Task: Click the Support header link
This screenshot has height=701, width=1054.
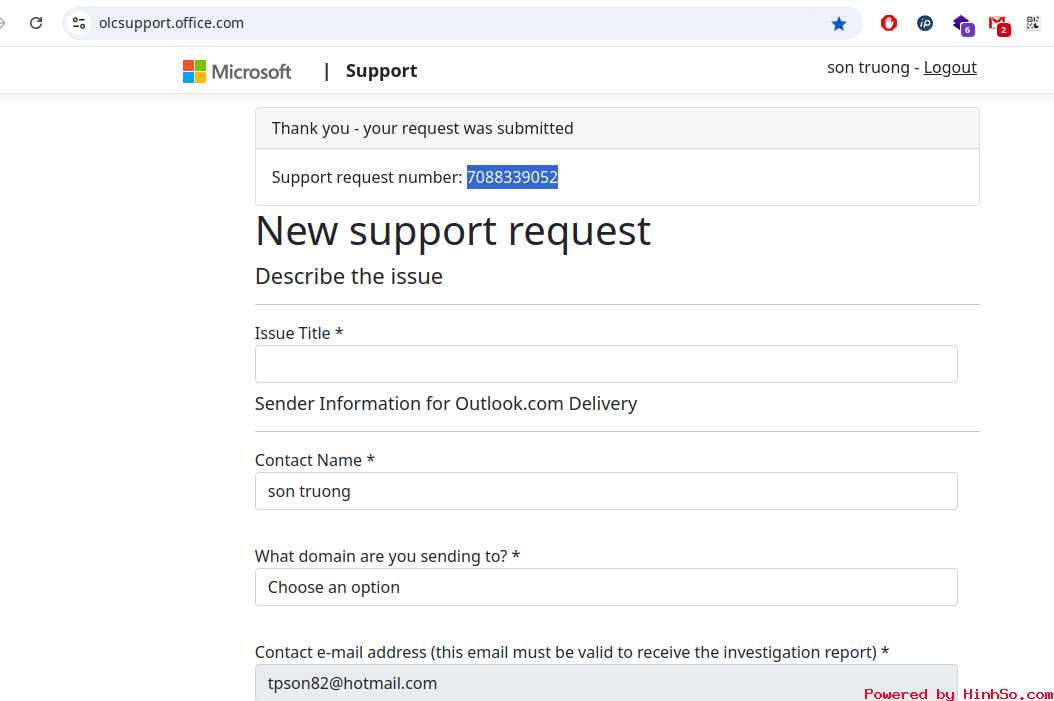Action: click(381, 71)
